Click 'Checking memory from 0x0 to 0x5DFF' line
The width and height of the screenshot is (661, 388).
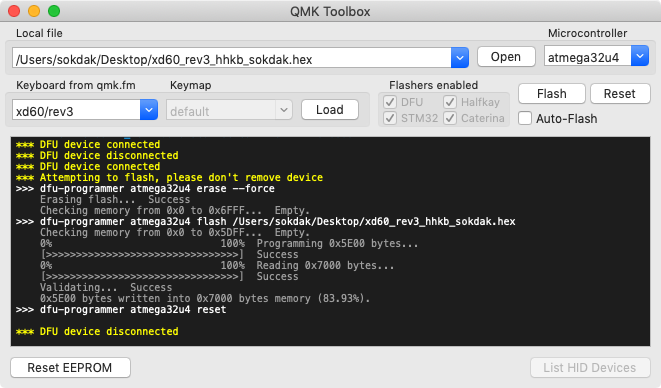pyautogui.click(x=175, y=232)
